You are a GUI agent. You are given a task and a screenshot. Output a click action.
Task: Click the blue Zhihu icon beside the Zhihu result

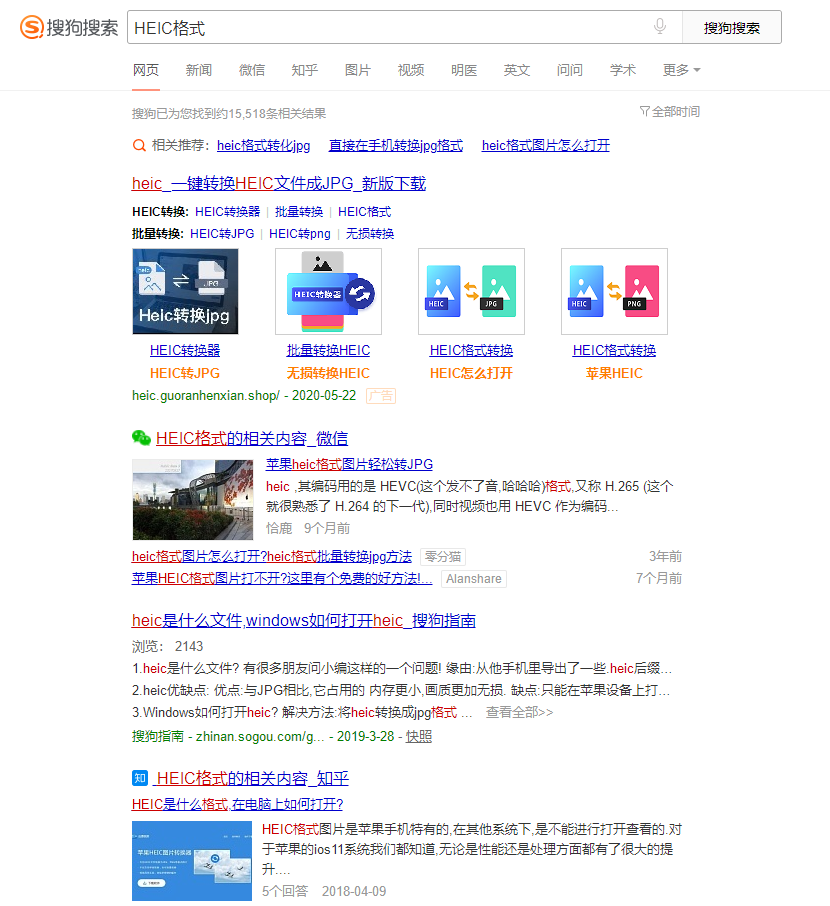(x=139, y=777)
